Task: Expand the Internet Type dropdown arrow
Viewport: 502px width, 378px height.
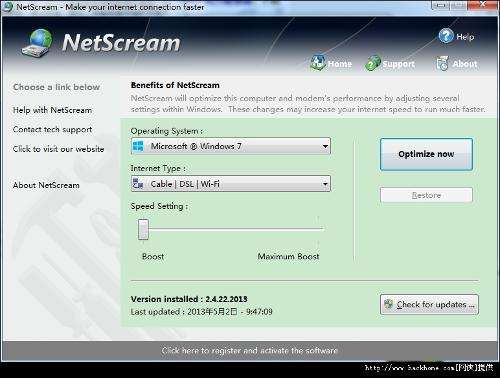Action: point(325,184)
